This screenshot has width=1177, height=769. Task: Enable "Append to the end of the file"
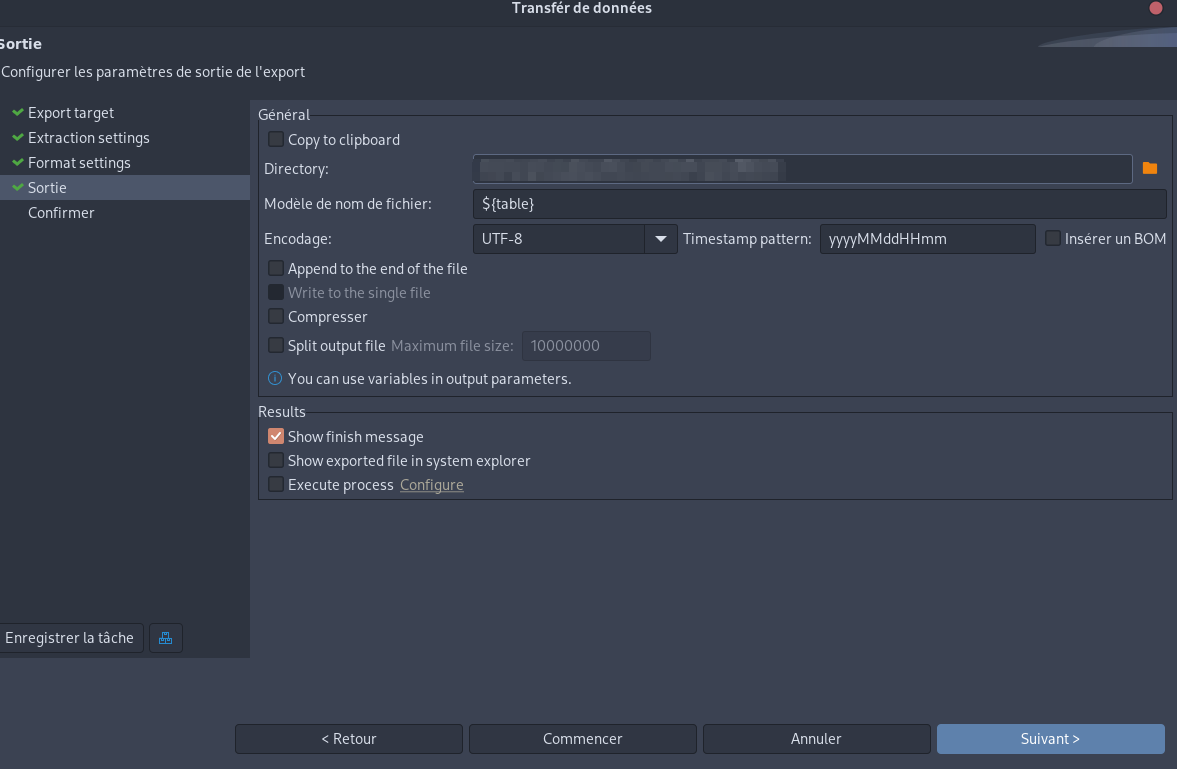275,268
